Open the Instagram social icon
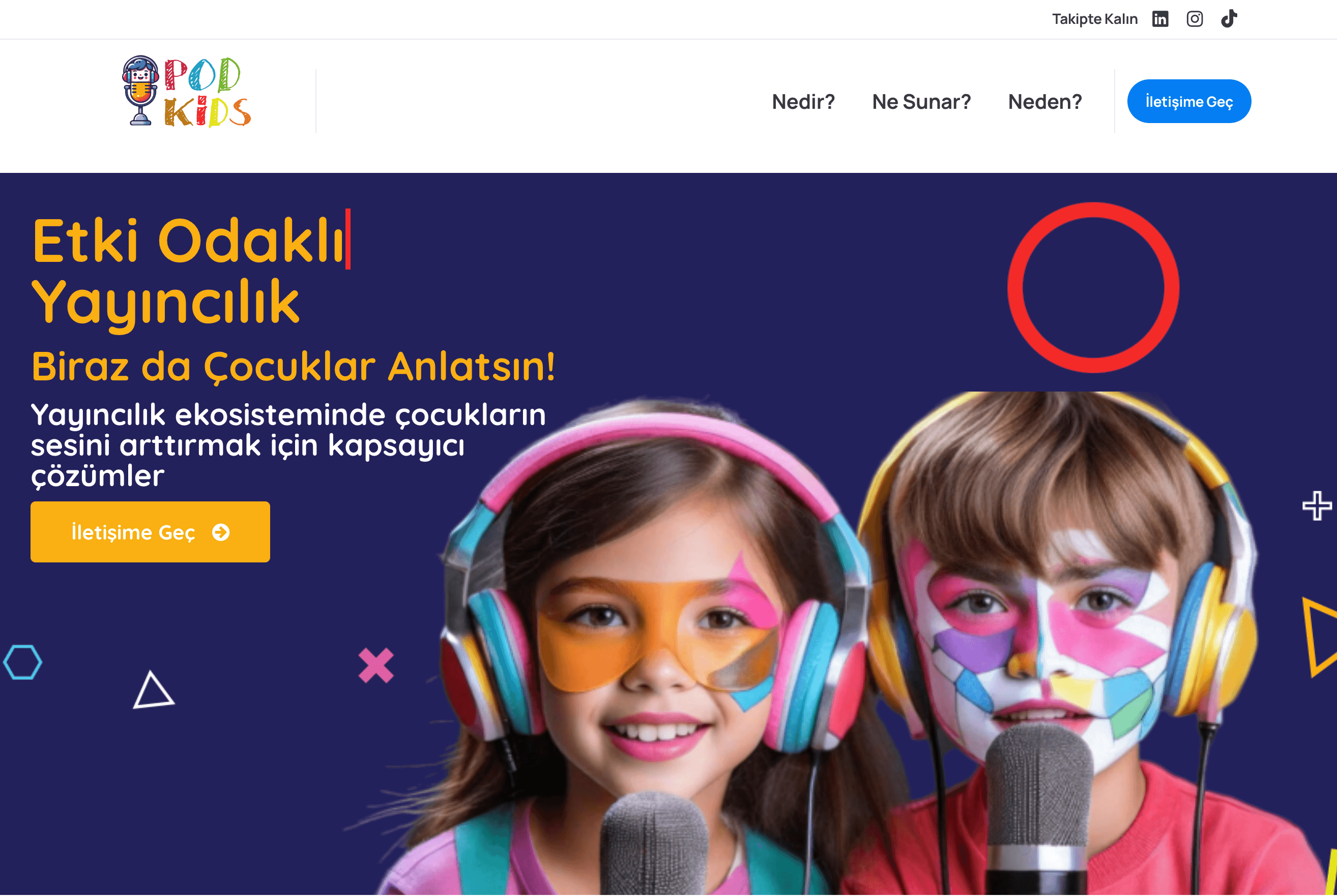This screenshot has height=896, width=1337. coord(1194,19)
